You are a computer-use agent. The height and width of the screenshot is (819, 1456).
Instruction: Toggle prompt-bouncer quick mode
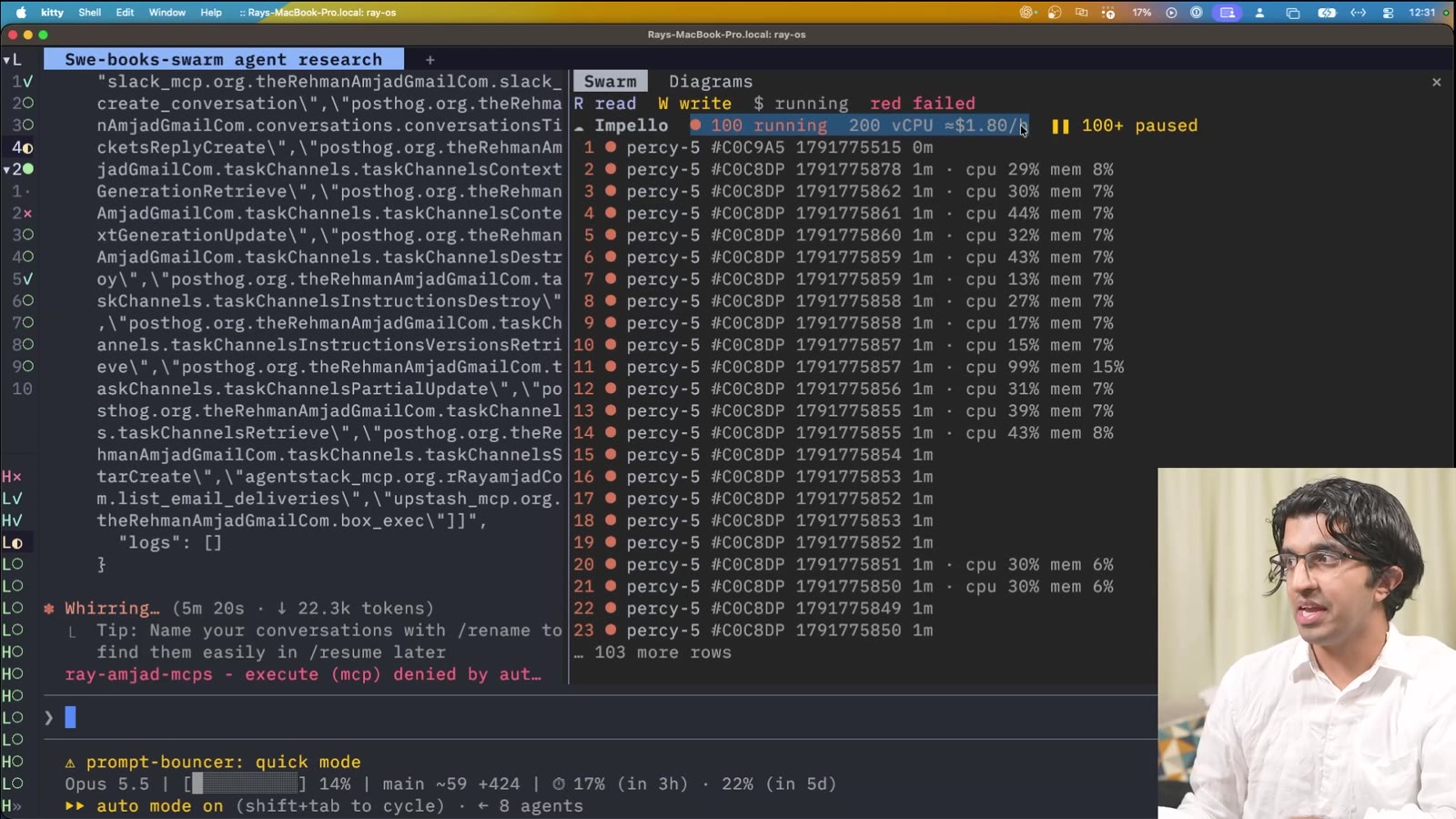coord(224,763)
